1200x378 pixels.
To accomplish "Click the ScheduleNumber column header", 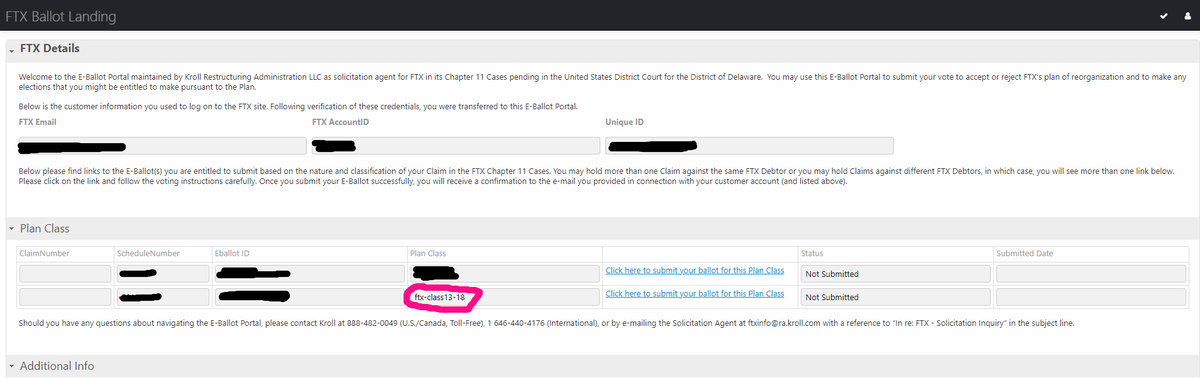I will [x=148, y=253].
